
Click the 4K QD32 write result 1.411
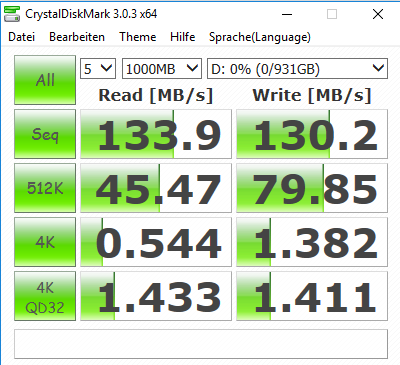[x=312, y=296]
